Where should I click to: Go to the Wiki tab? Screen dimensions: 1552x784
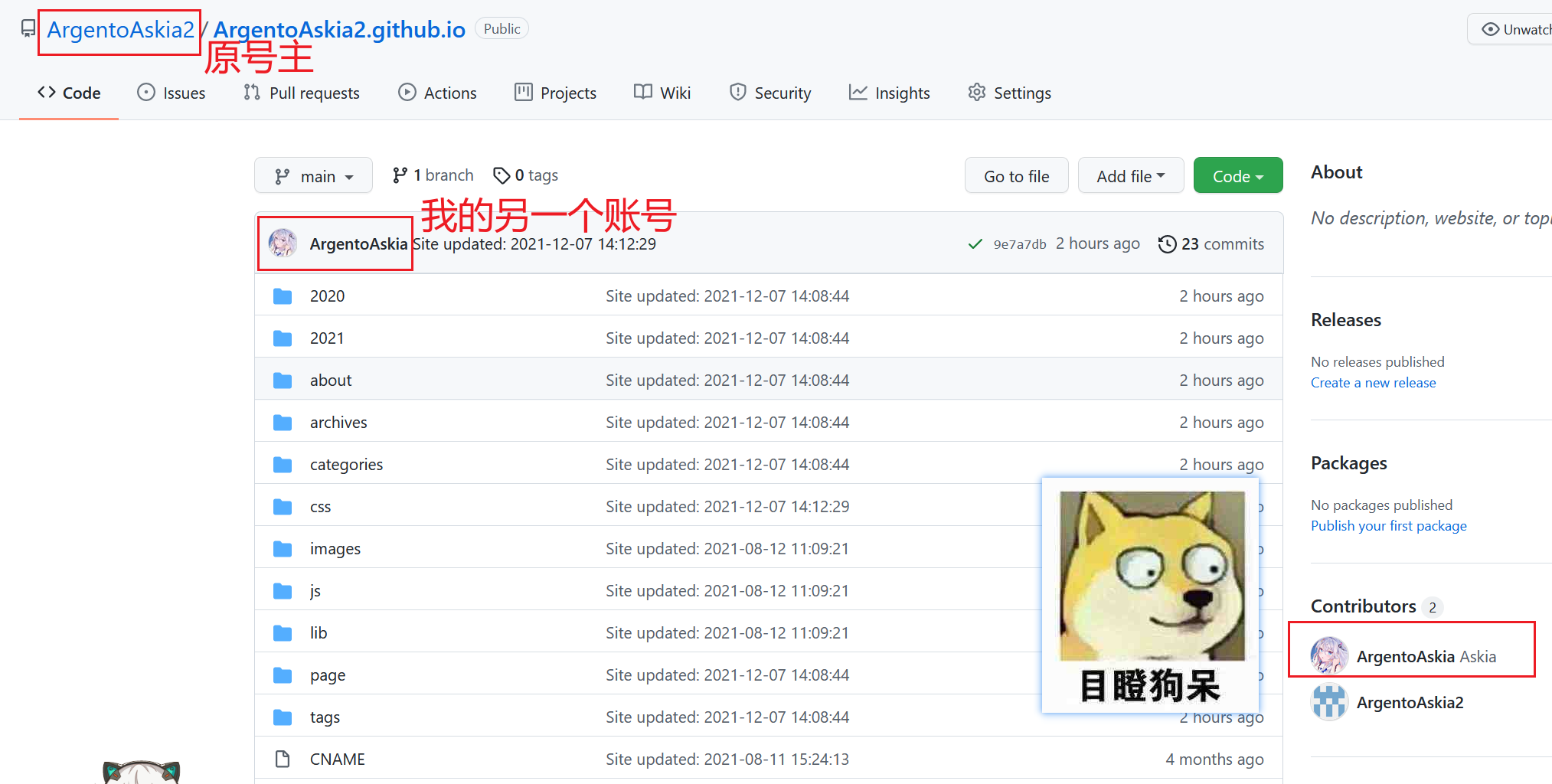coord(662,93)
